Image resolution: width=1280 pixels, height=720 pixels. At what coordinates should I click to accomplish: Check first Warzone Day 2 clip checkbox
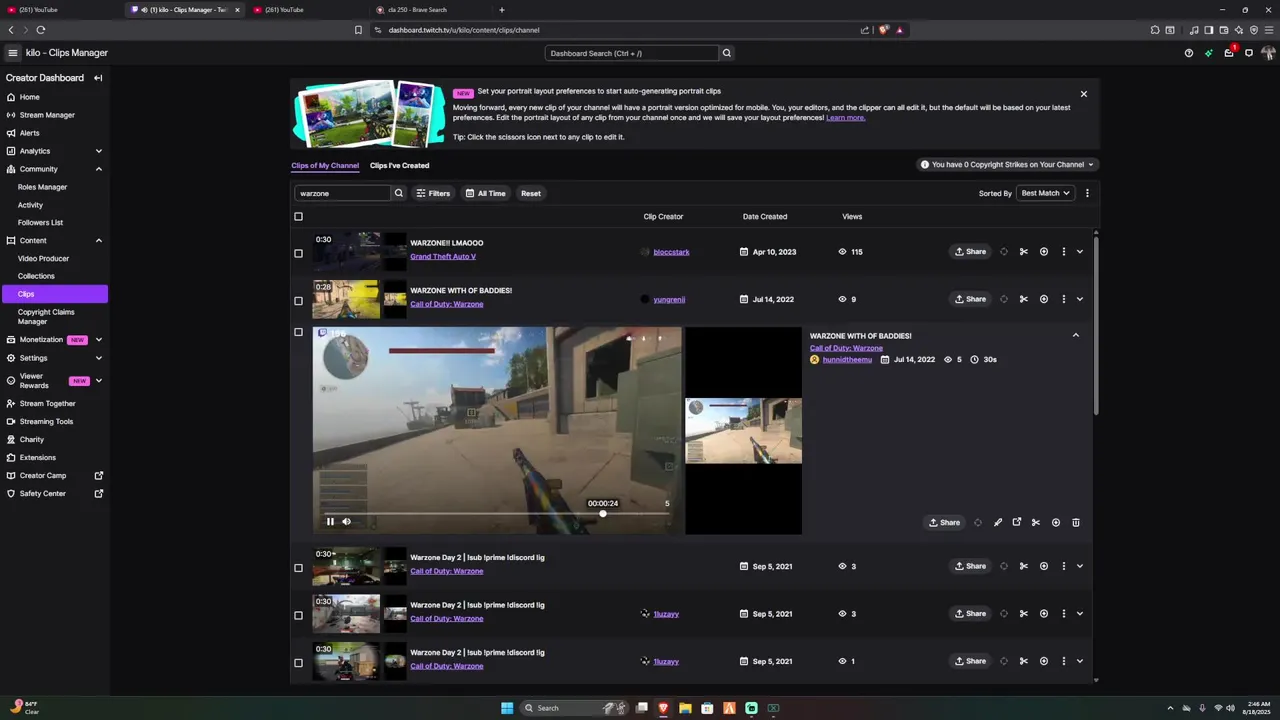(298, 568)
